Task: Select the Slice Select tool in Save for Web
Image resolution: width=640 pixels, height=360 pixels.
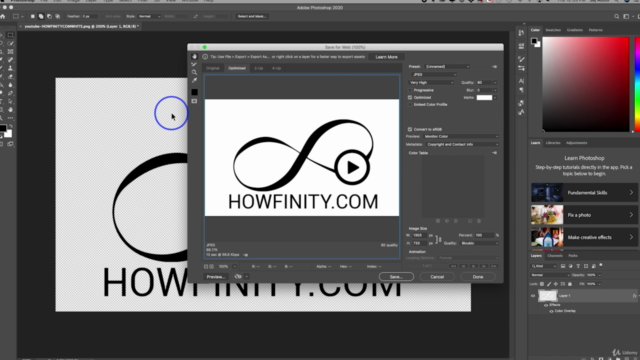Action: [x=194, y=64]
